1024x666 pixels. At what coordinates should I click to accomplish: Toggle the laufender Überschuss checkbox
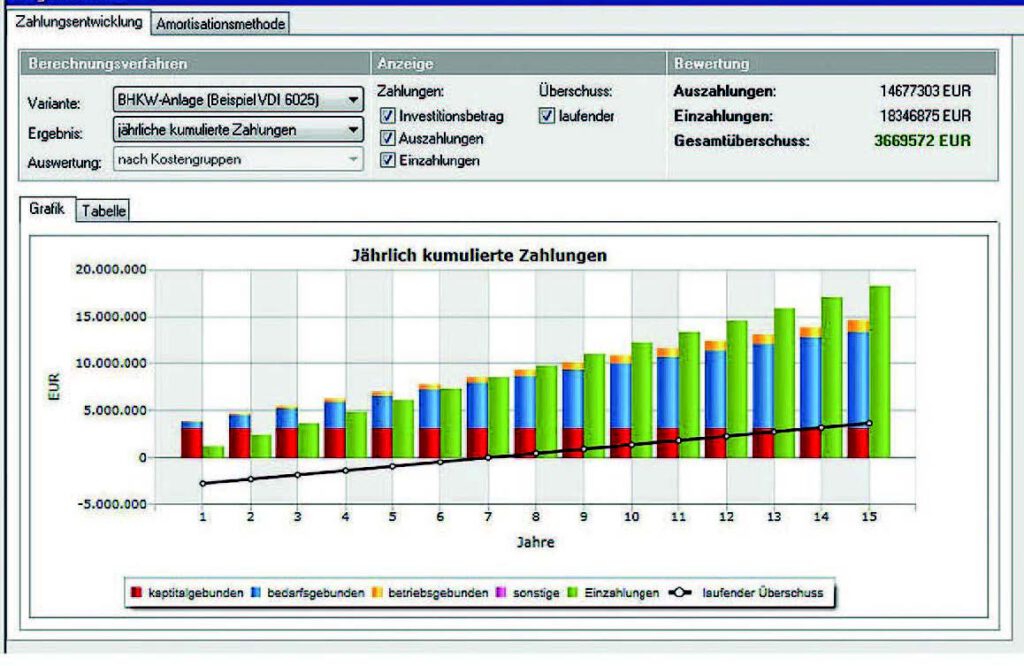click(547, 116)
